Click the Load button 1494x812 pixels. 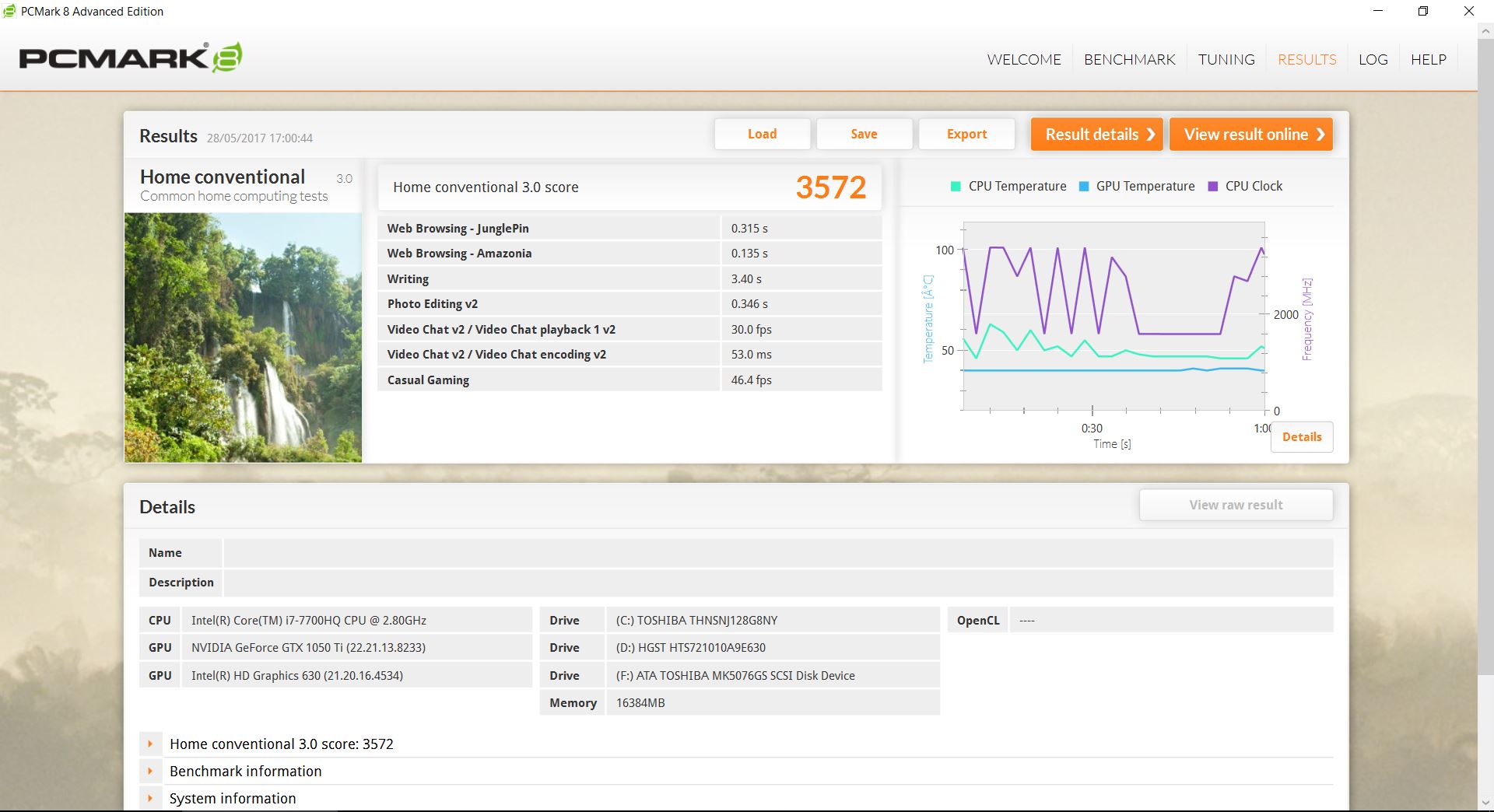tap(763, 134)
